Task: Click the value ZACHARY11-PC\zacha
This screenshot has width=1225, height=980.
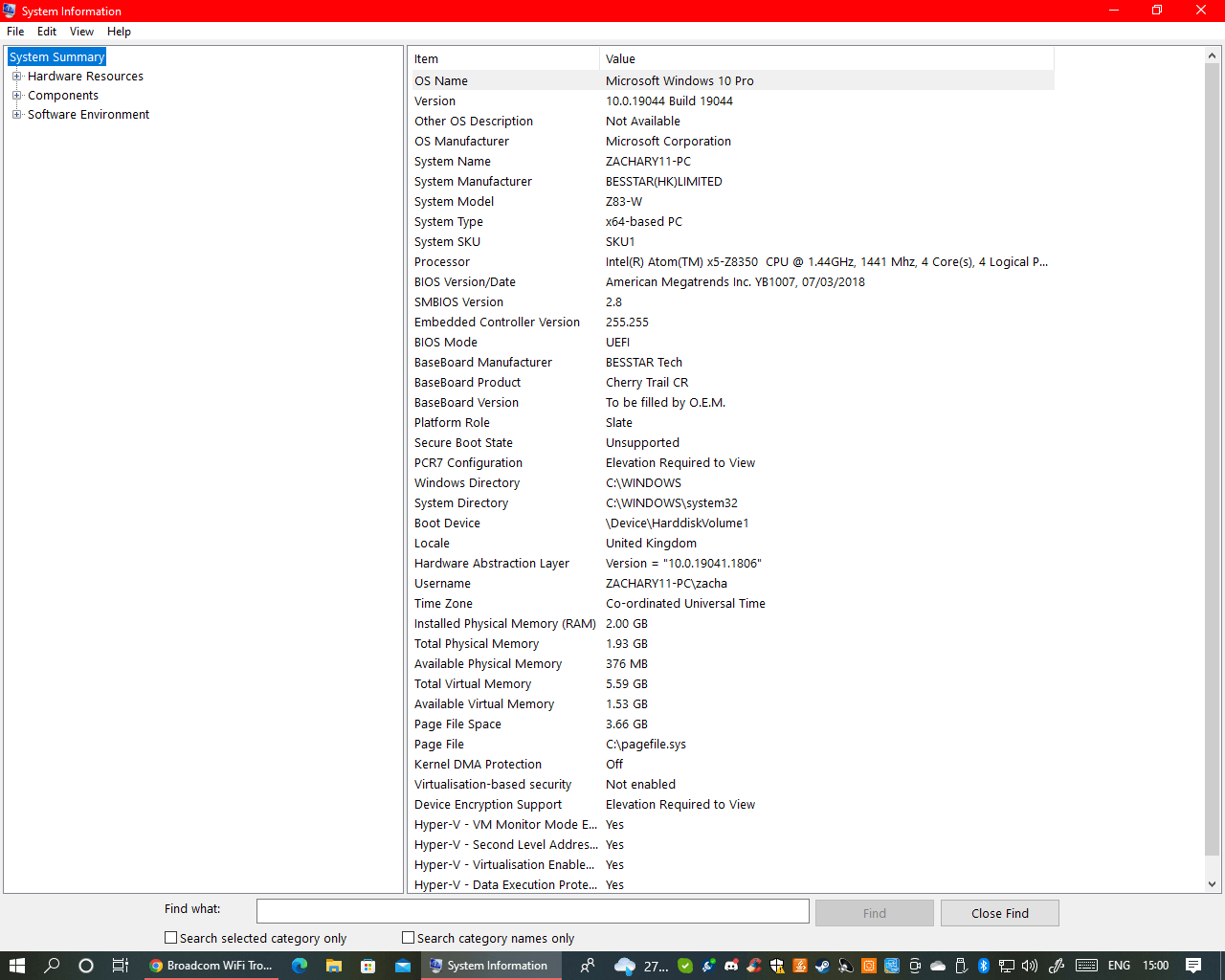Action: point(666,583)
